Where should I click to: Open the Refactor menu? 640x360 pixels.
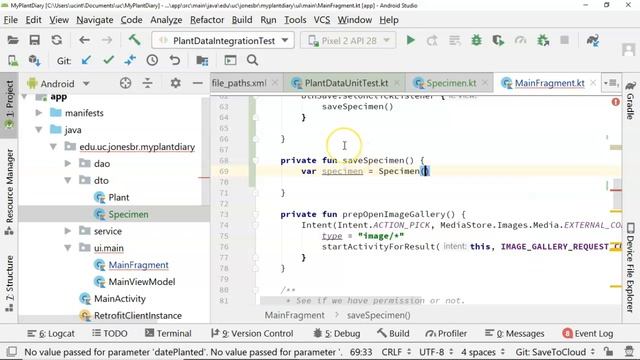click(x=207, y=20)
